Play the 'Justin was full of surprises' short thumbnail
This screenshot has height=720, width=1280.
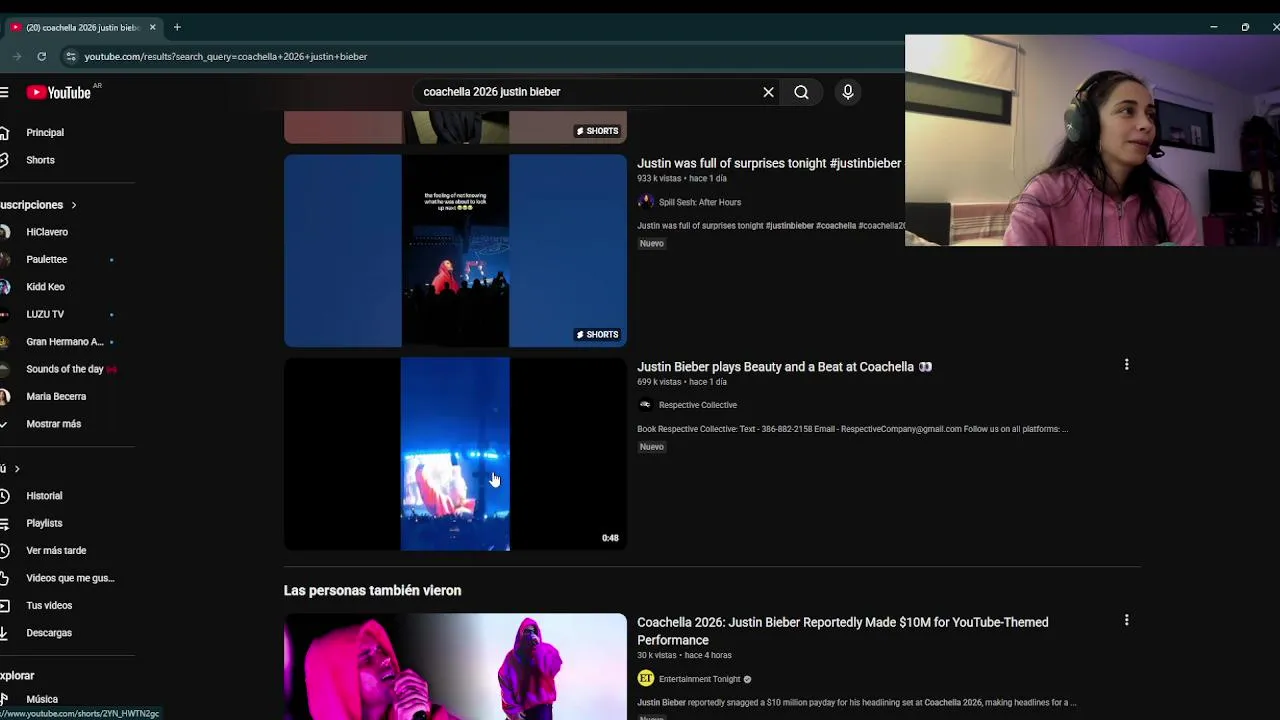point(455,250)
